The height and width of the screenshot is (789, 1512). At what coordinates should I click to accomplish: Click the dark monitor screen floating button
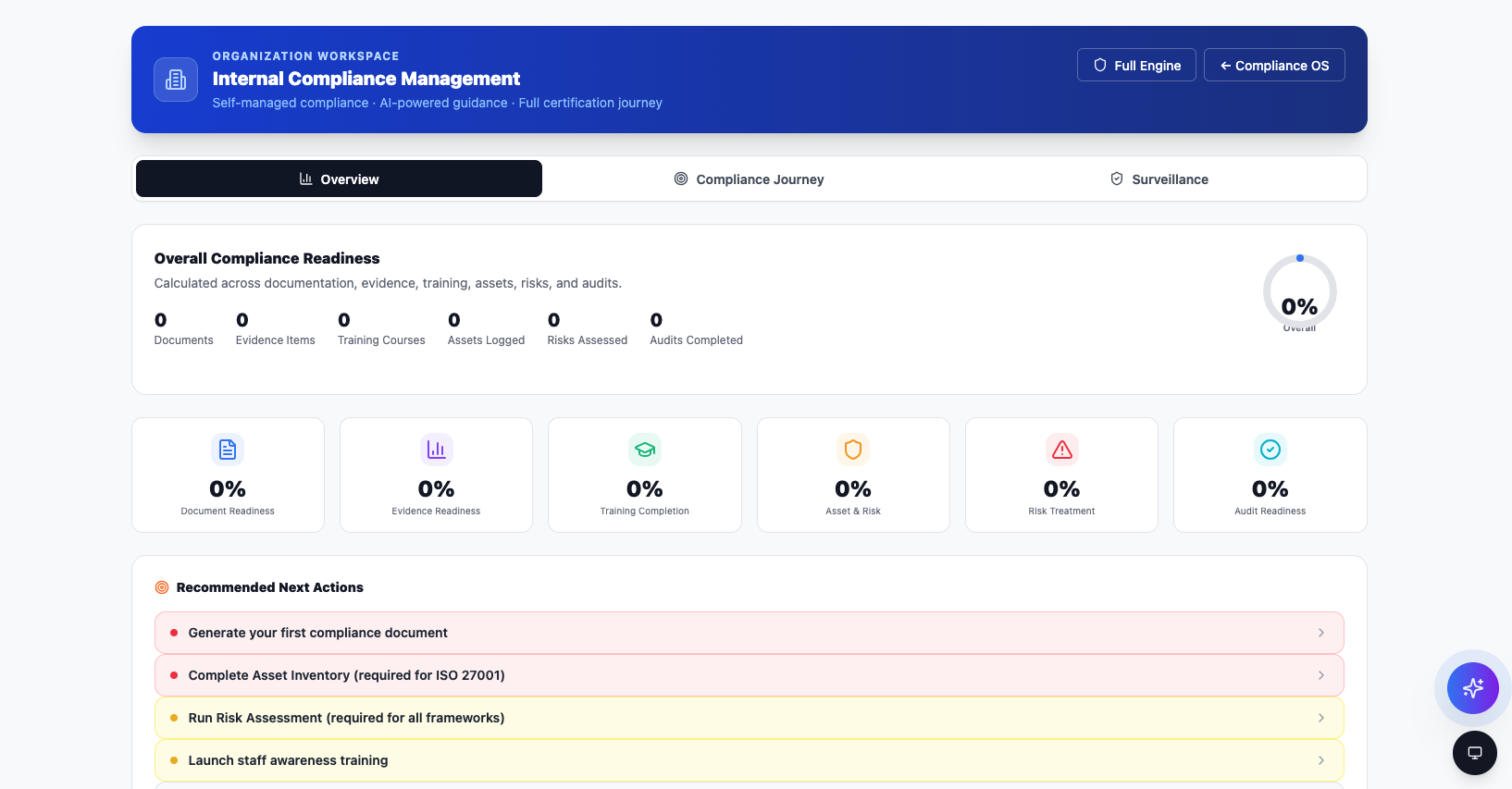point(1475,753)
